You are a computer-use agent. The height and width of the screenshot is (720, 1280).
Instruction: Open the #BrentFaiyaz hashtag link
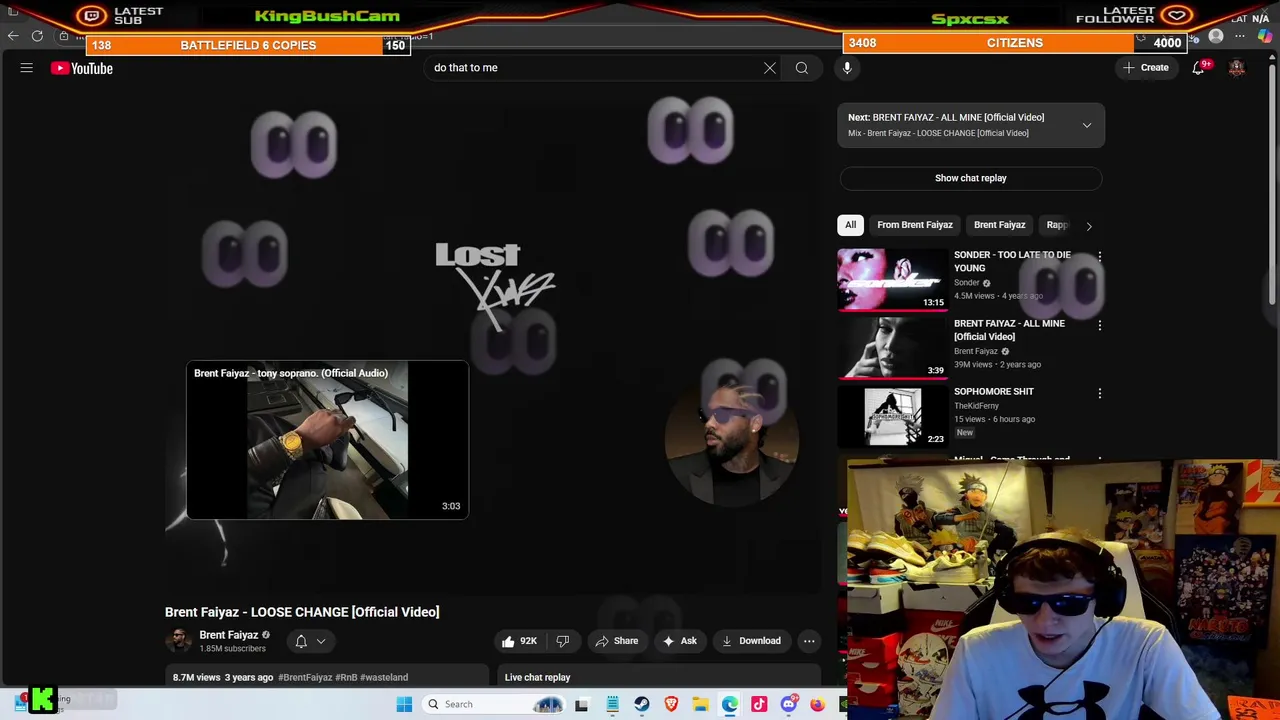(x=305, y=677)
